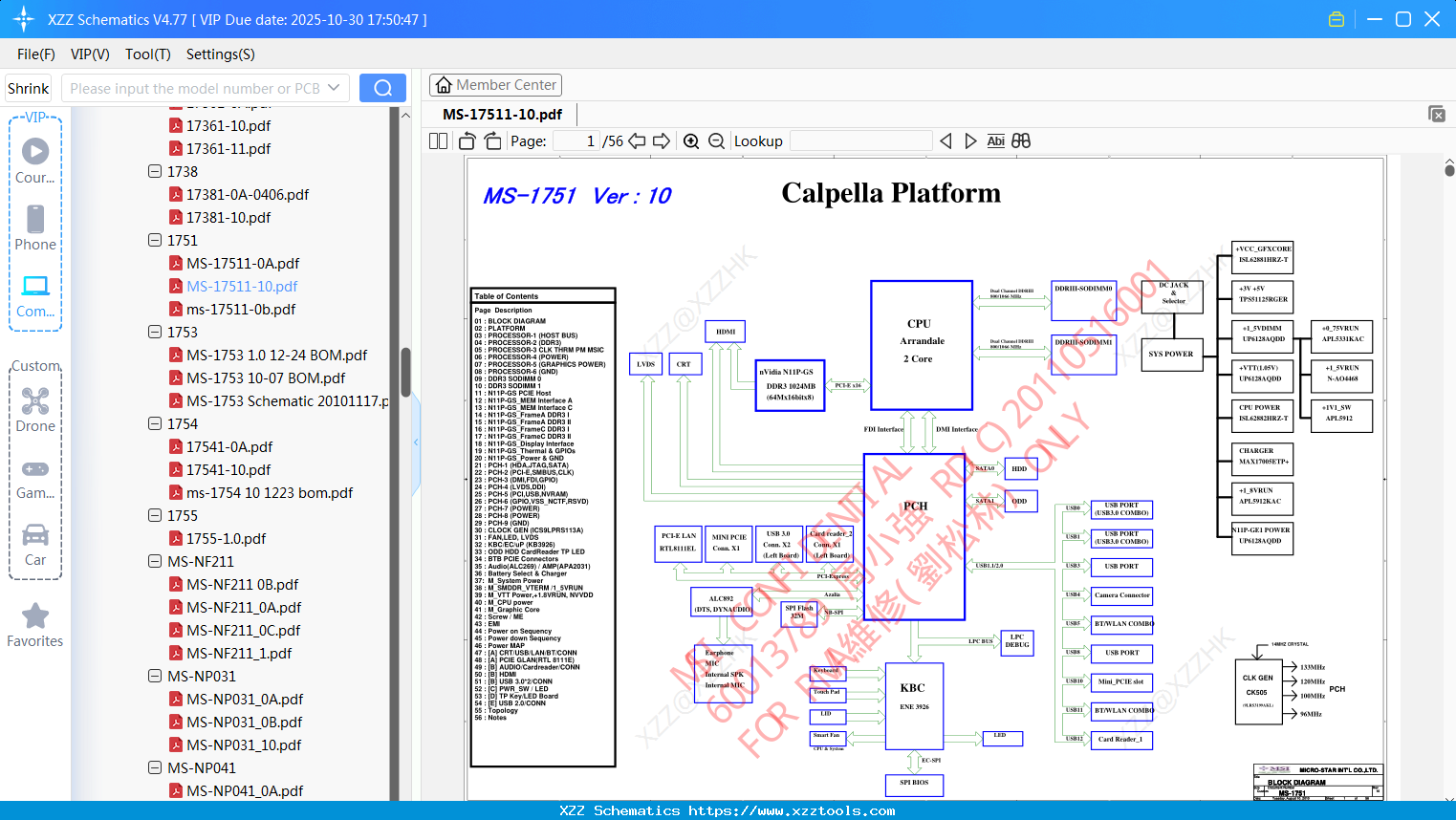Click the binoculars search icon
This screenshot has width=1456, height=820.
1021,140
